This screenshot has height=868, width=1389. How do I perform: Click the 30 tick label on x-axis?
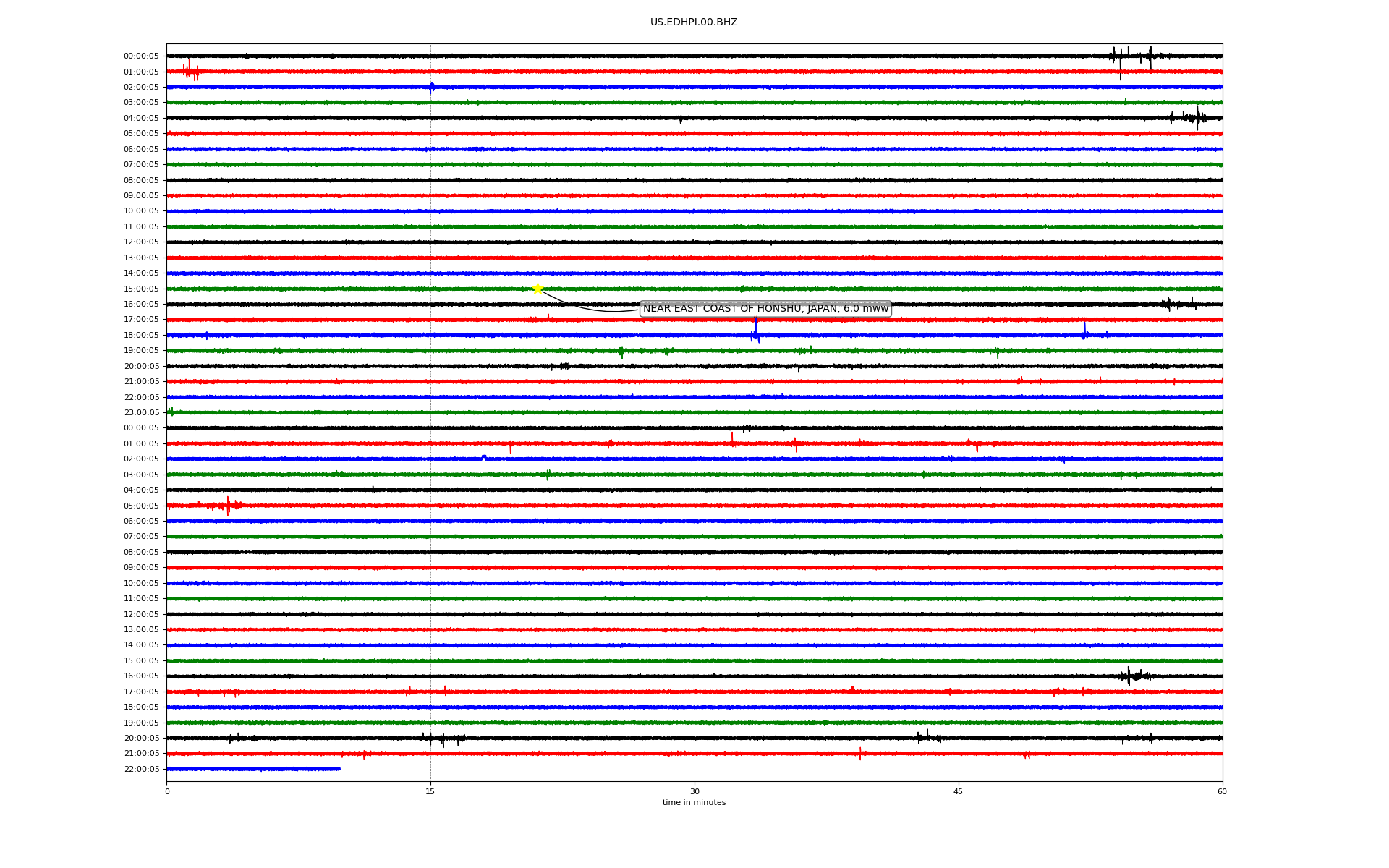(694, 791)
